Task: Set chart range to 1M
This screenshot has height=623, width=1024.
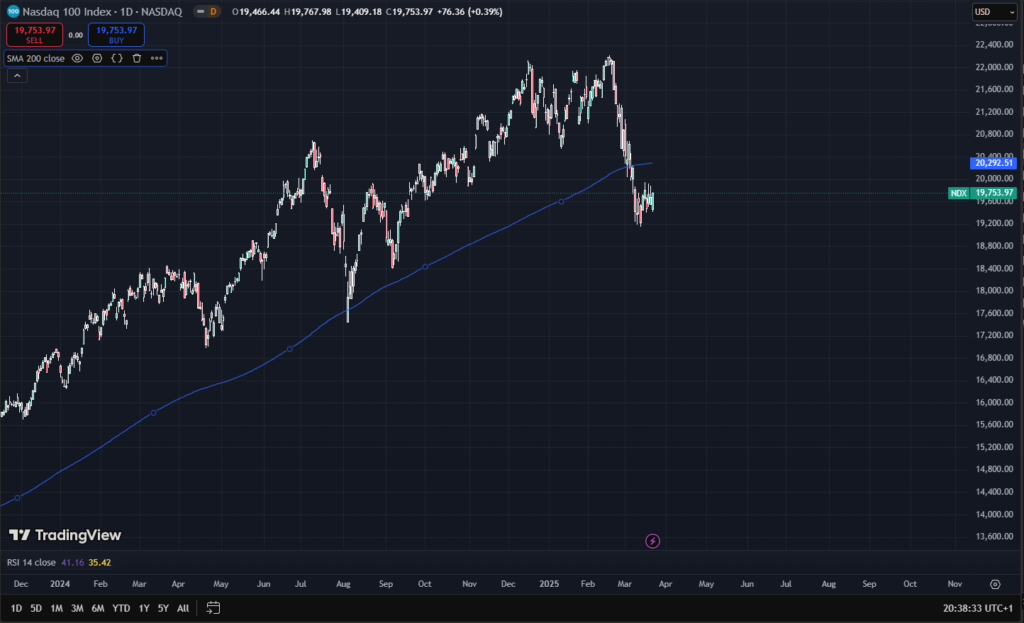Action: (57, 608)
